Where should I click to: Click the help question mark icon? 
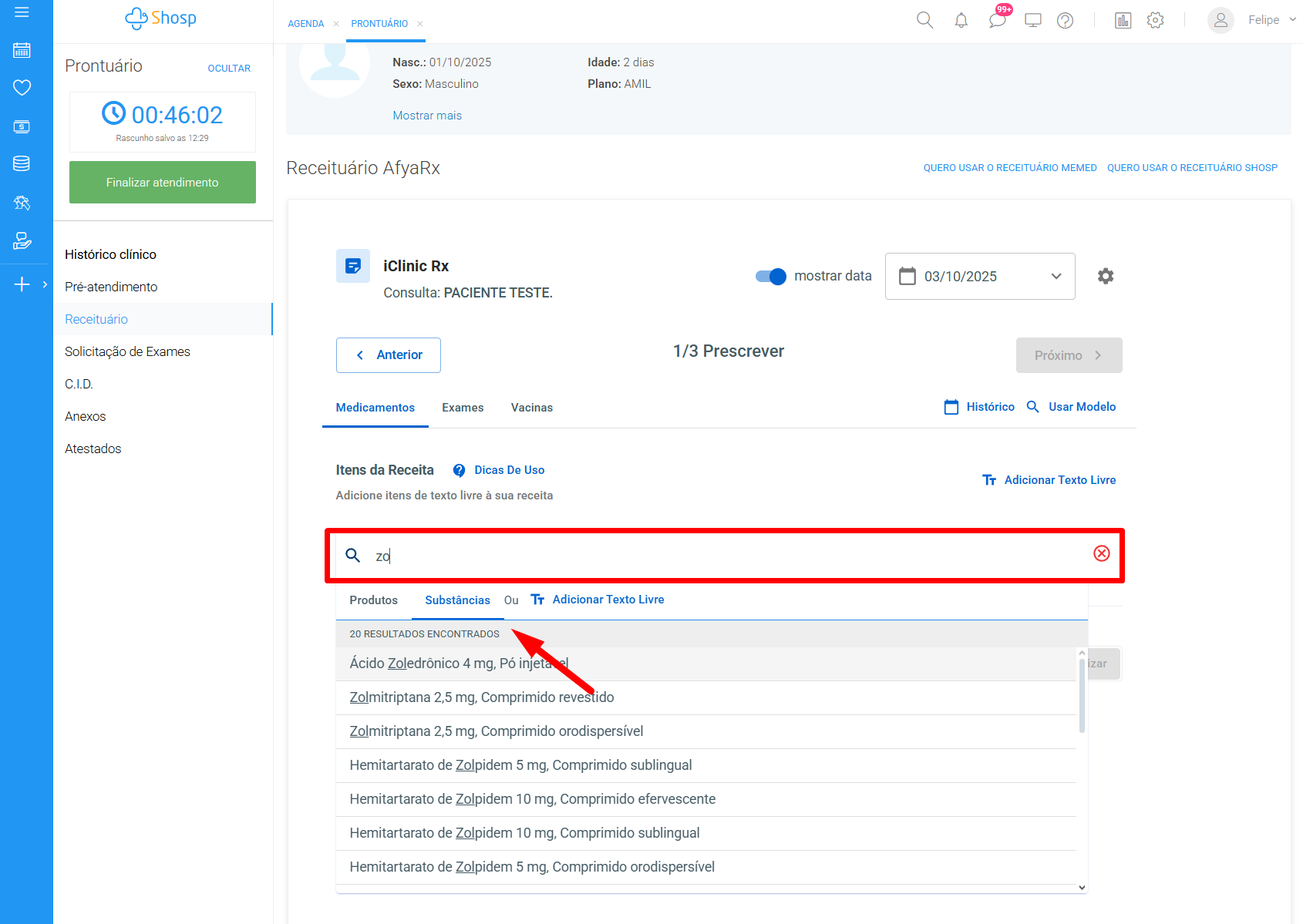[1065, 21]
